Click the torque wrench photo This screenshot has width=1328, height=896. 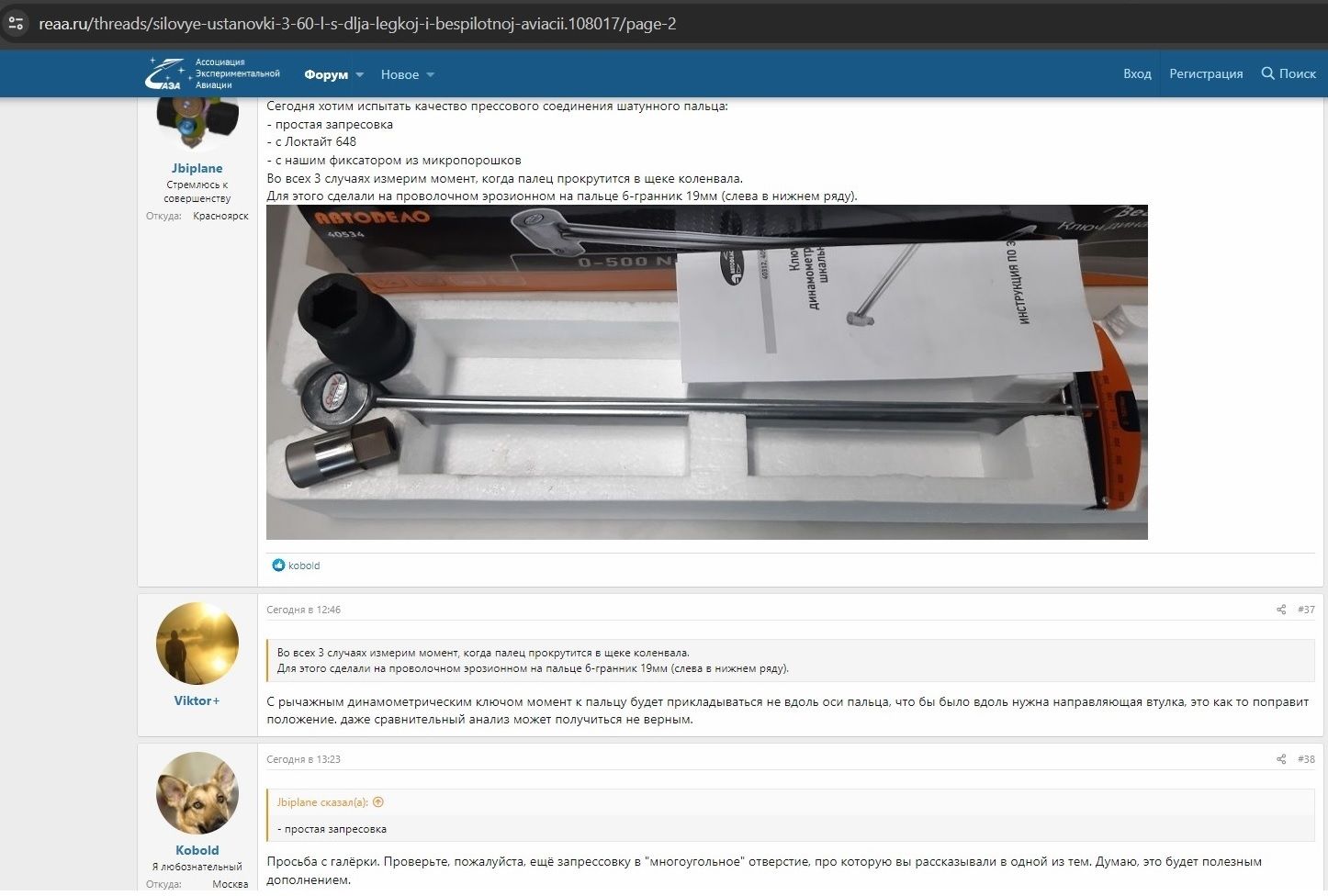pyautogui.click(x=706, y=372)
